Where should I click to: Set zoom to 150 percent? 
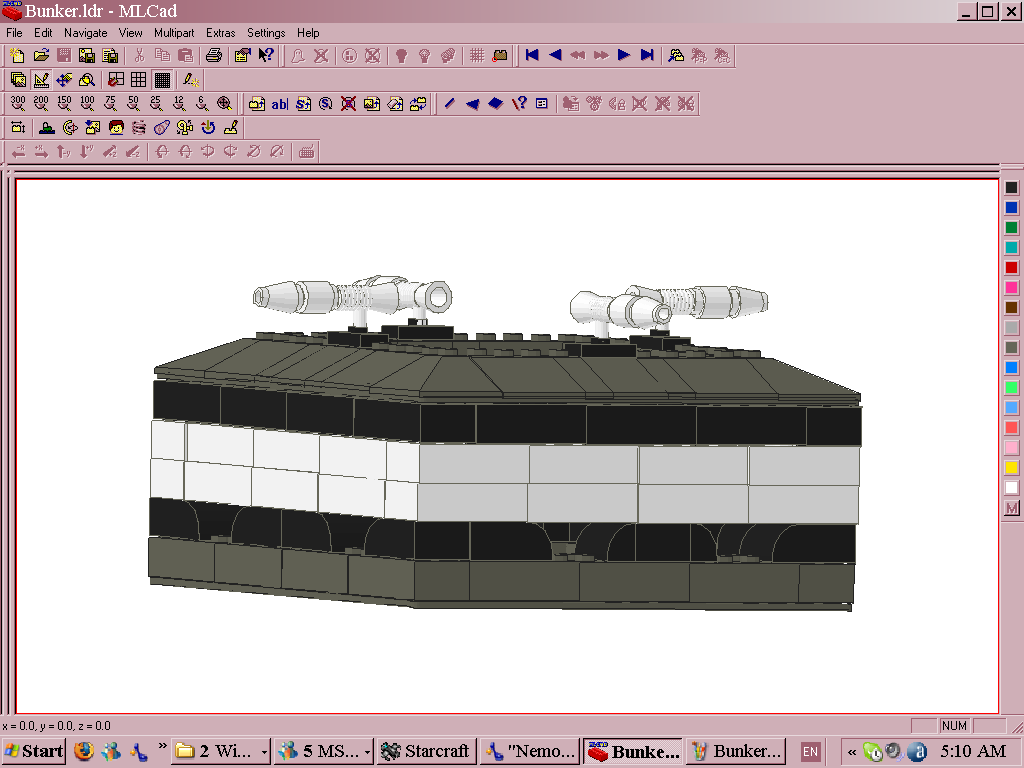tap(64, 103)
